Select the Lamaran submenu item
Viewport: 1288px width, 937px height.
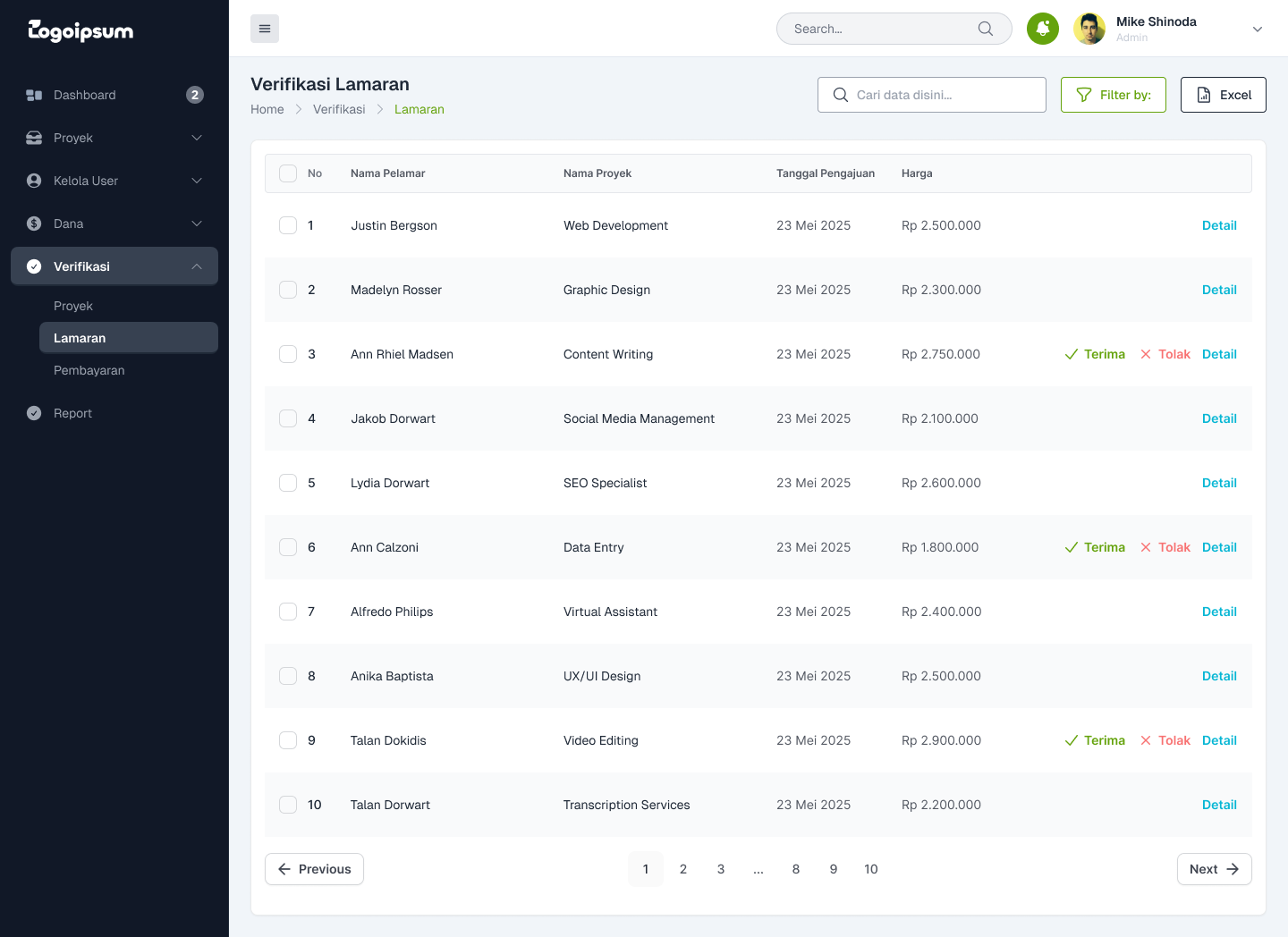click(x=129, y=338)
